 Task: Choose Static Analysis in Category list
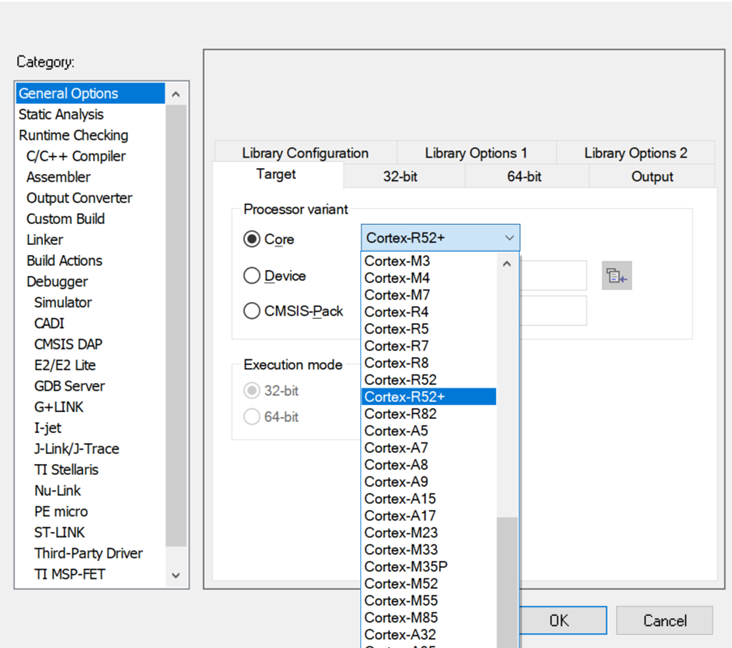(x=61, y=114)
